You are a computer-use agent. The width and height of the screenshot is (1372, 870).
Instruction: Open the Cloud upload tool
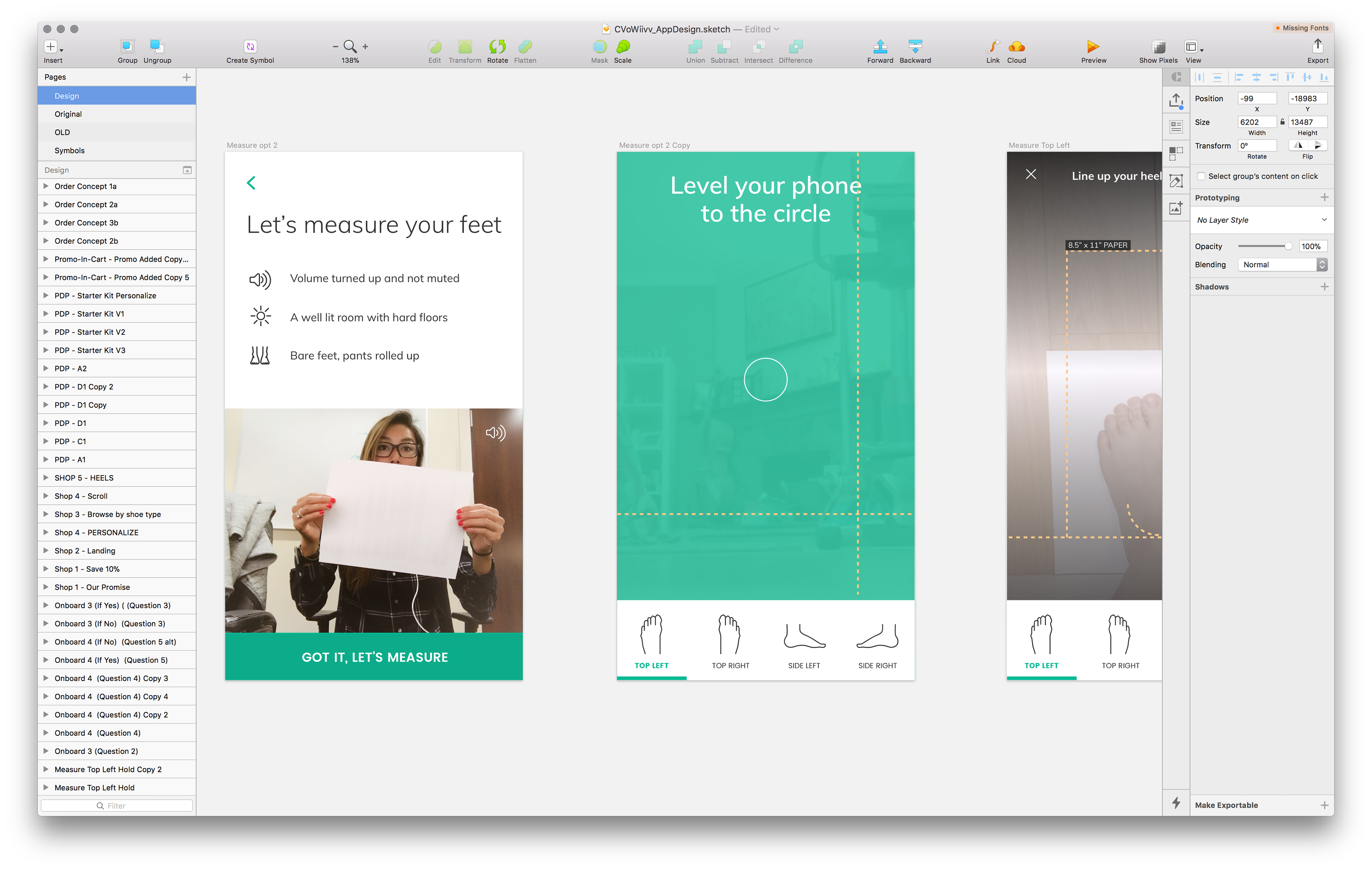pyautogui.click(x=1016, y=47)
